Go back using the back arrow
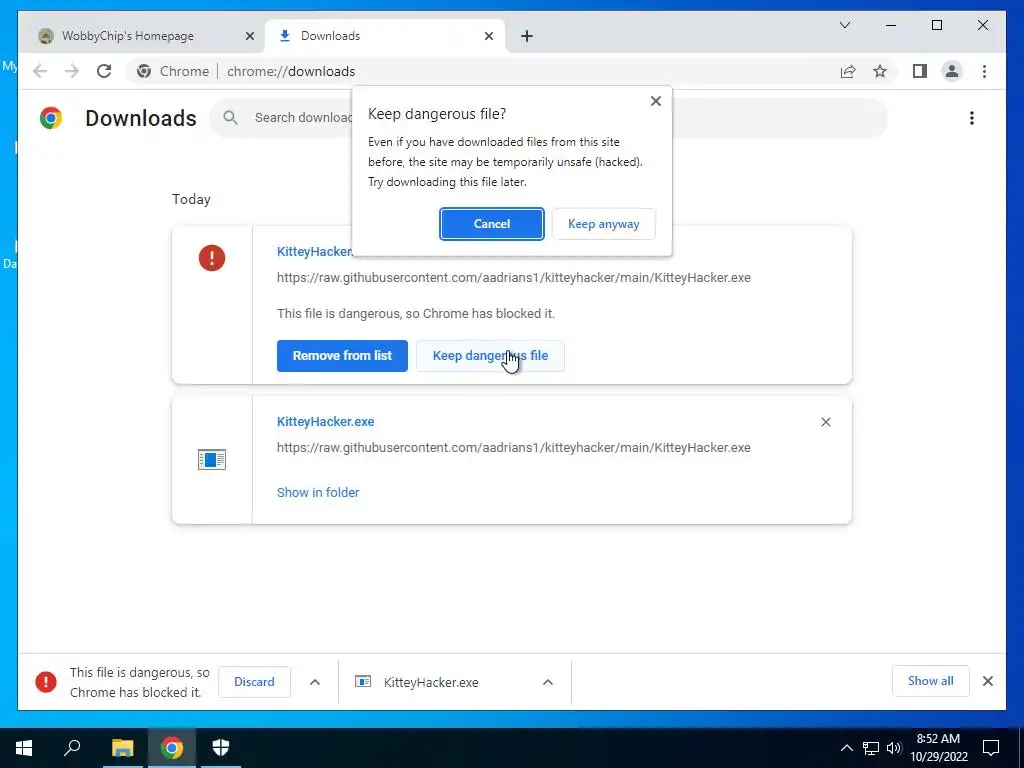Screen dimensions: 1024x768 (x=40, y=71)
